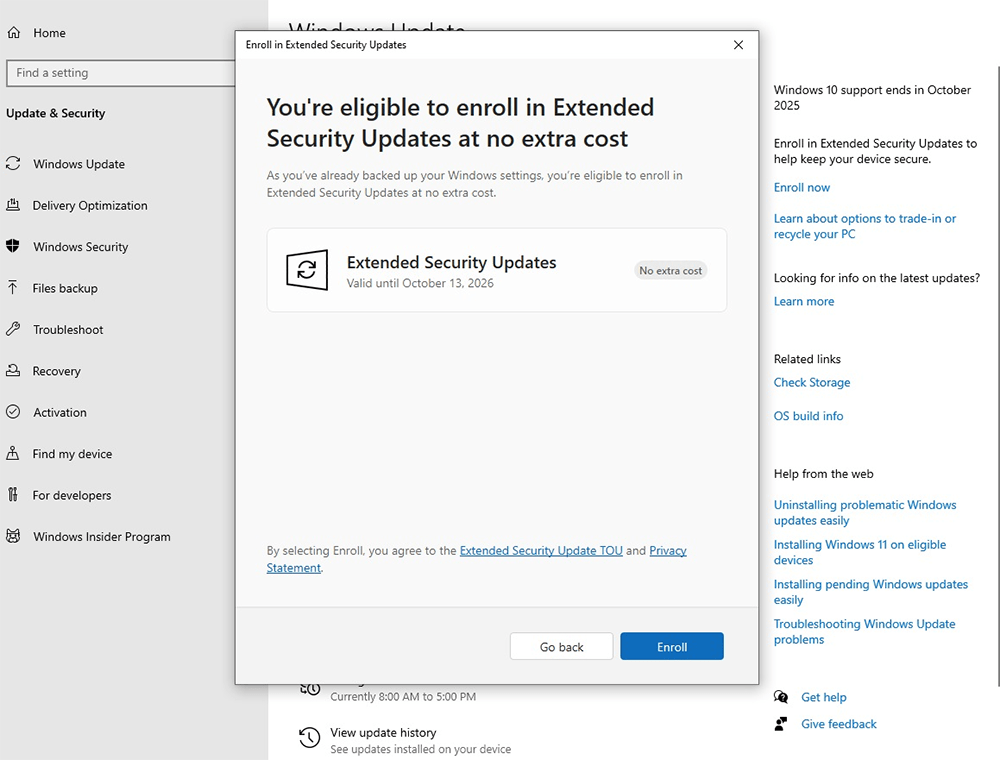Click the Enroll button
This screenshot has width=1000, height=760.
coord(671,646)
